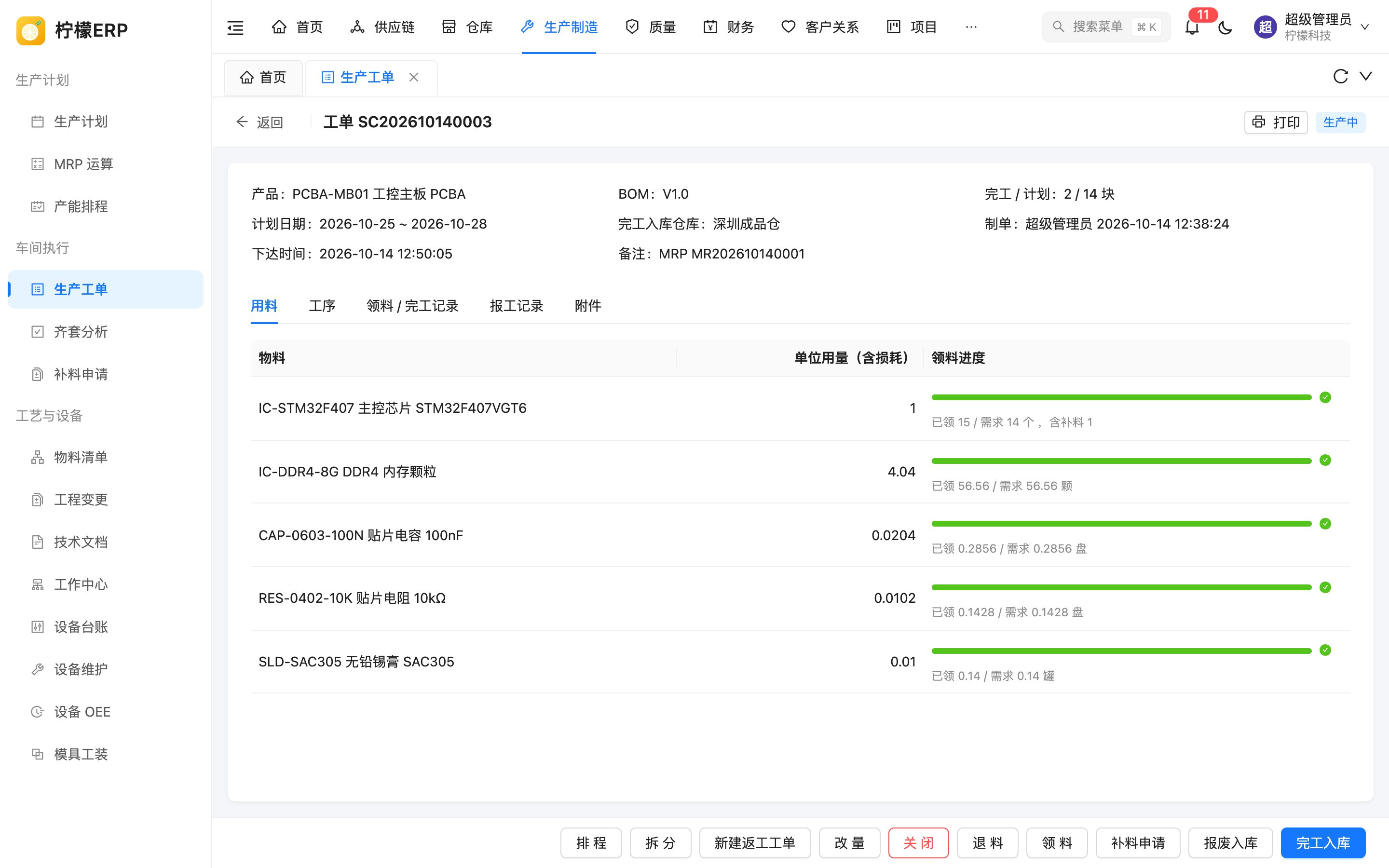Focus the 搜索菜单 search field
The image size is (1389, 868).
click(1105, 27)
